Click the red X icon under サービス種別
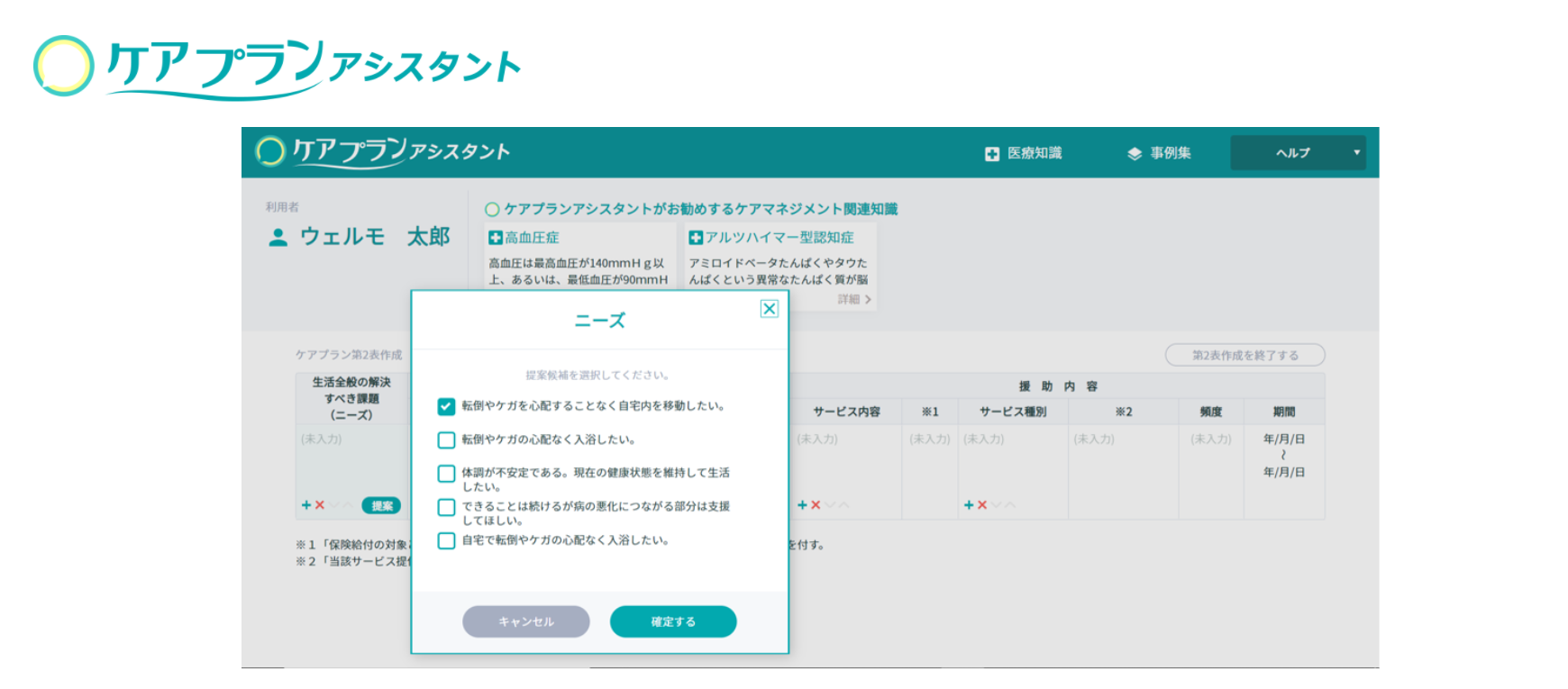1568x689 pixels. coord(982,505)
